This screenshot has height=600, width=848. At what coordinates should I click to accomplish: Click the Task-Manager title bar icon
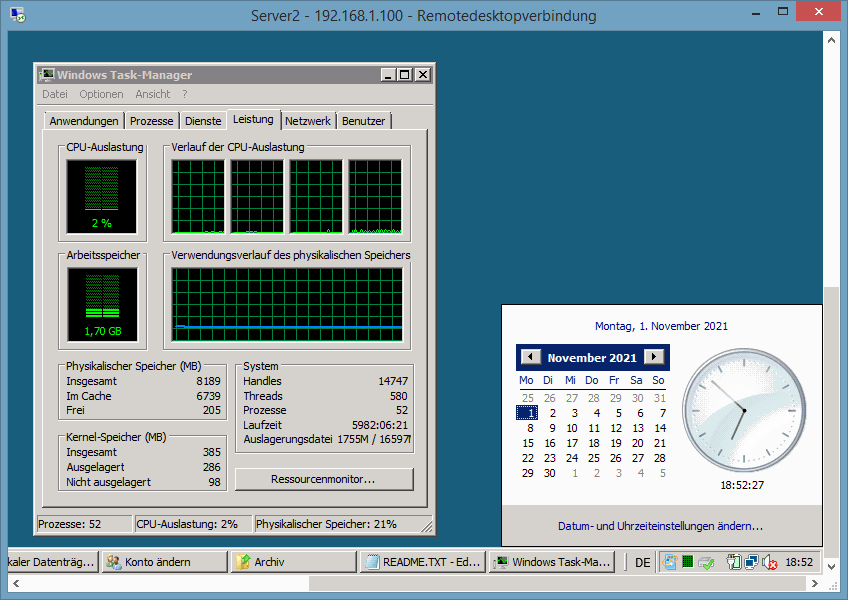click(x=48, y=75)
